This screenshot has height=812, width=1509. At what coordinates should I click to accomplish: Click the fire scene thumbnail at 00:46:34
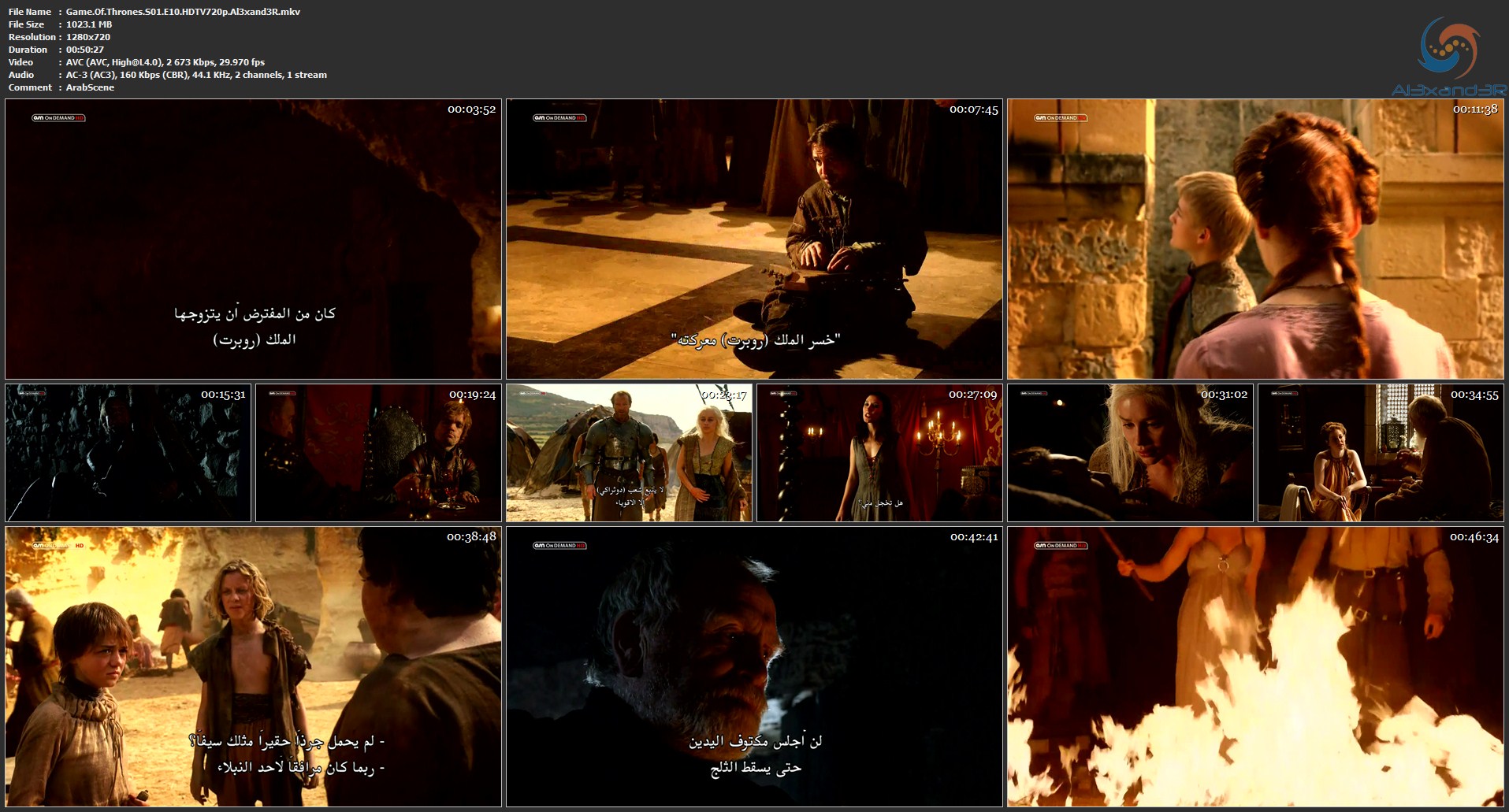[x=1255, y=667]
